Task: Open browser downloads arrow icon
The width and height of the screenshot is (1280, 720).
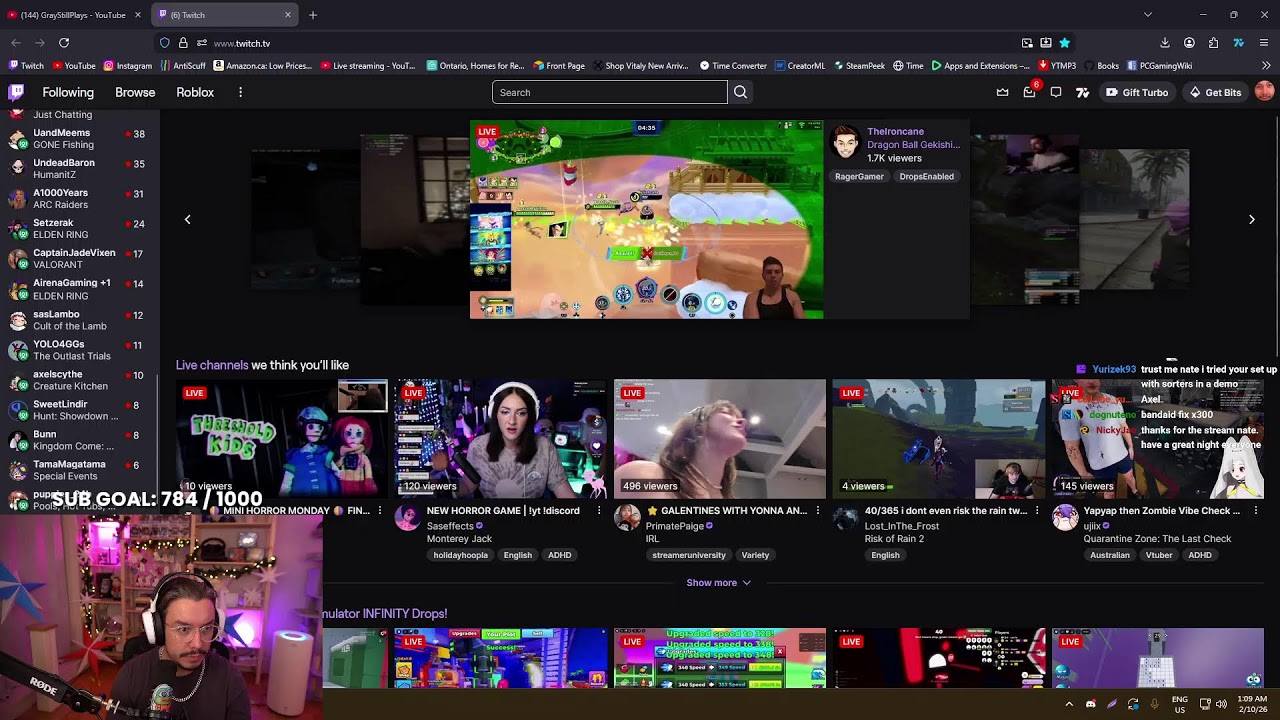Action: [x=1165, y=43]
